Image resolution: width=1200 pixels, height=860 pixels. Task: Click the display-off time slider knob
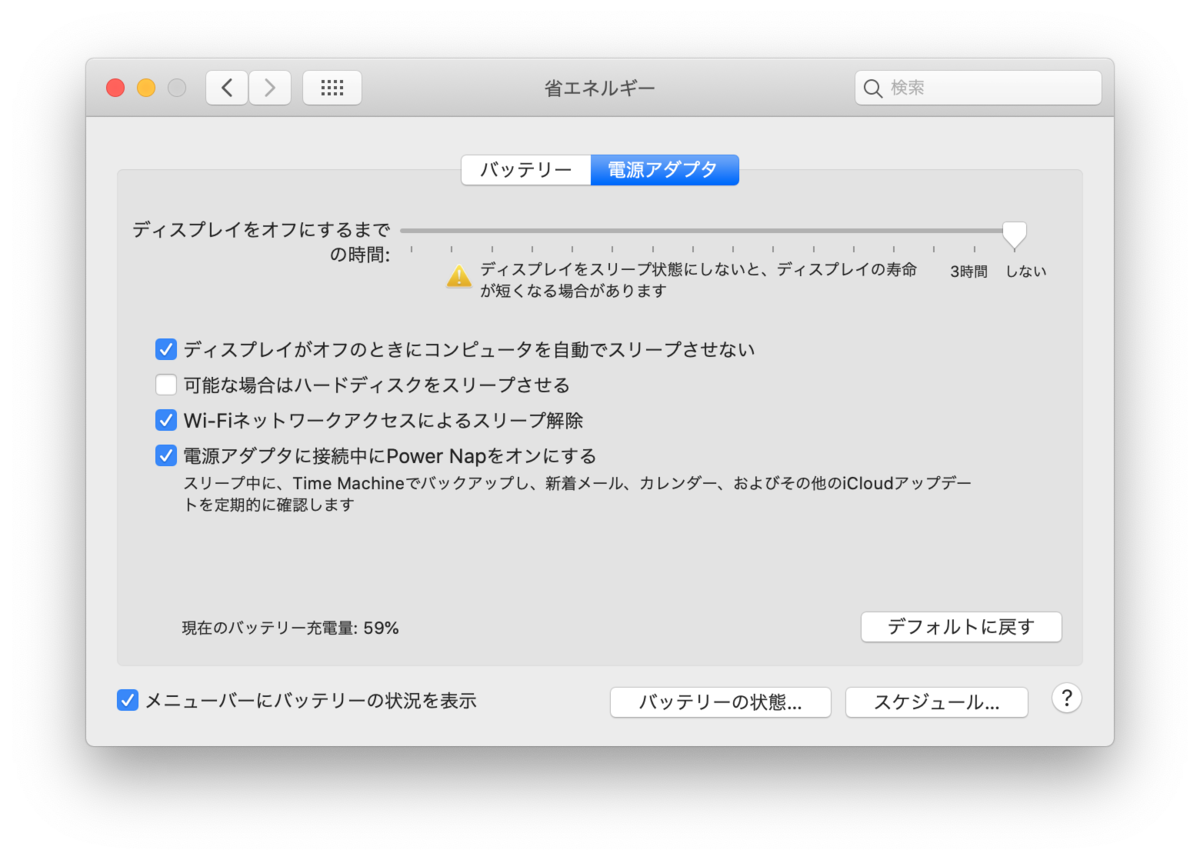1014,235
